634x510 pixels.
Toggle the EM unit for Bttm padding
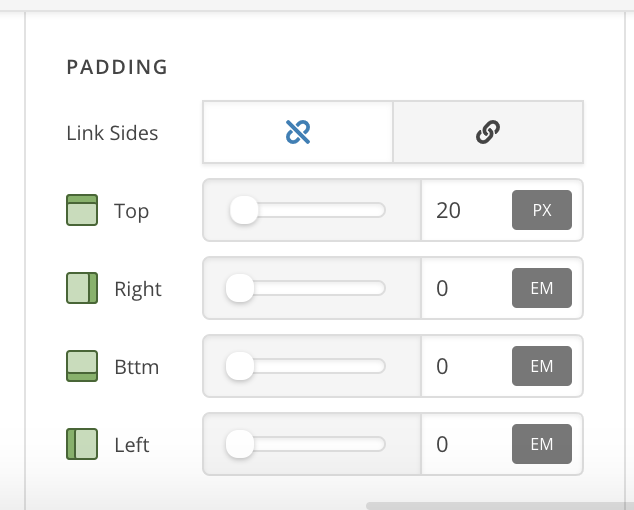[x=541, y=367]
